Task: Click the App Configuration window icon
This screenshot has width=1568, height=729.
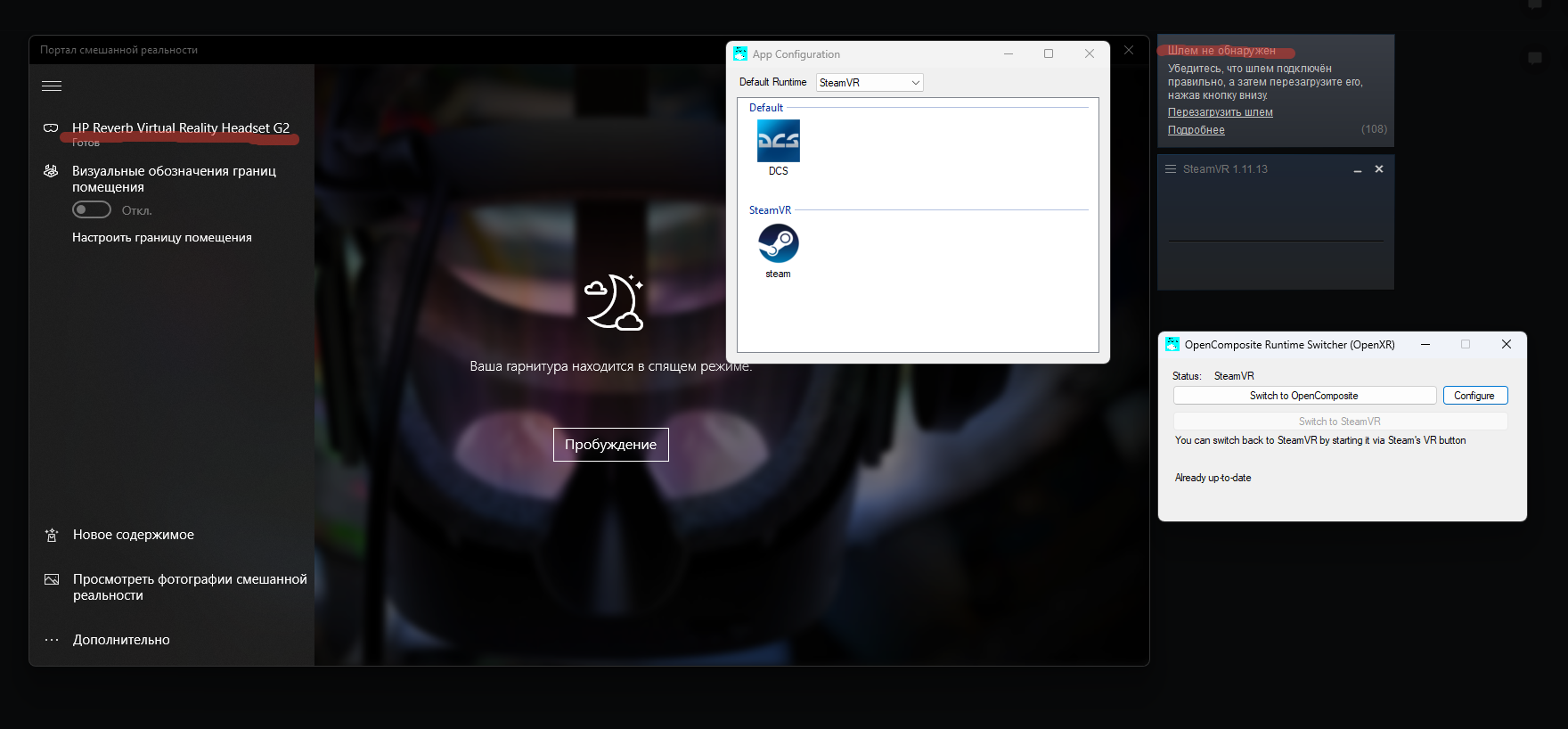Action: pyautogui.click(x=740, y=53)
